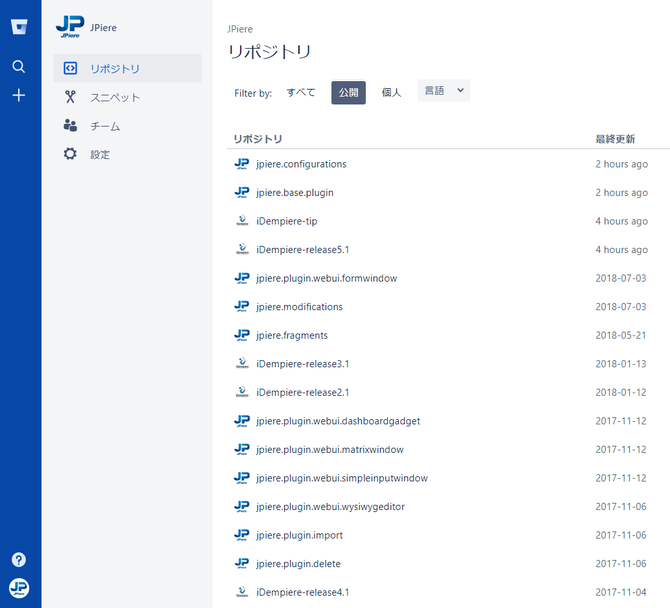
Task: Open search from the blue sidebar
Action: [x=18, y=67]
